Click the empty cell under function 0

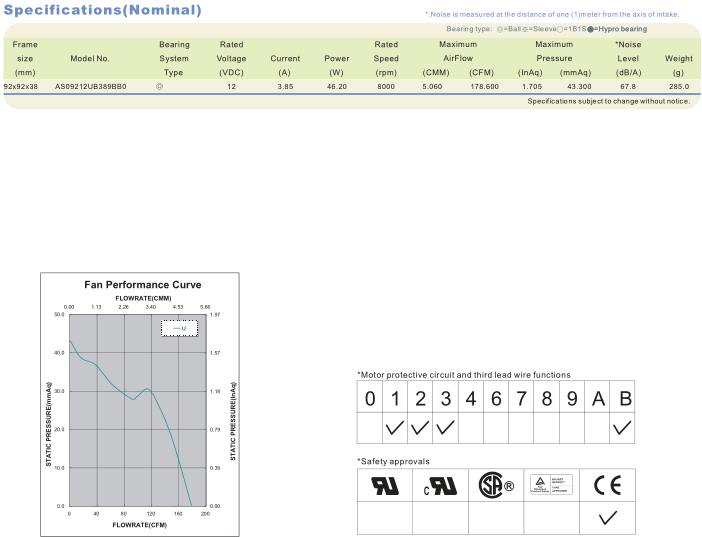click(x=370, y=428)
